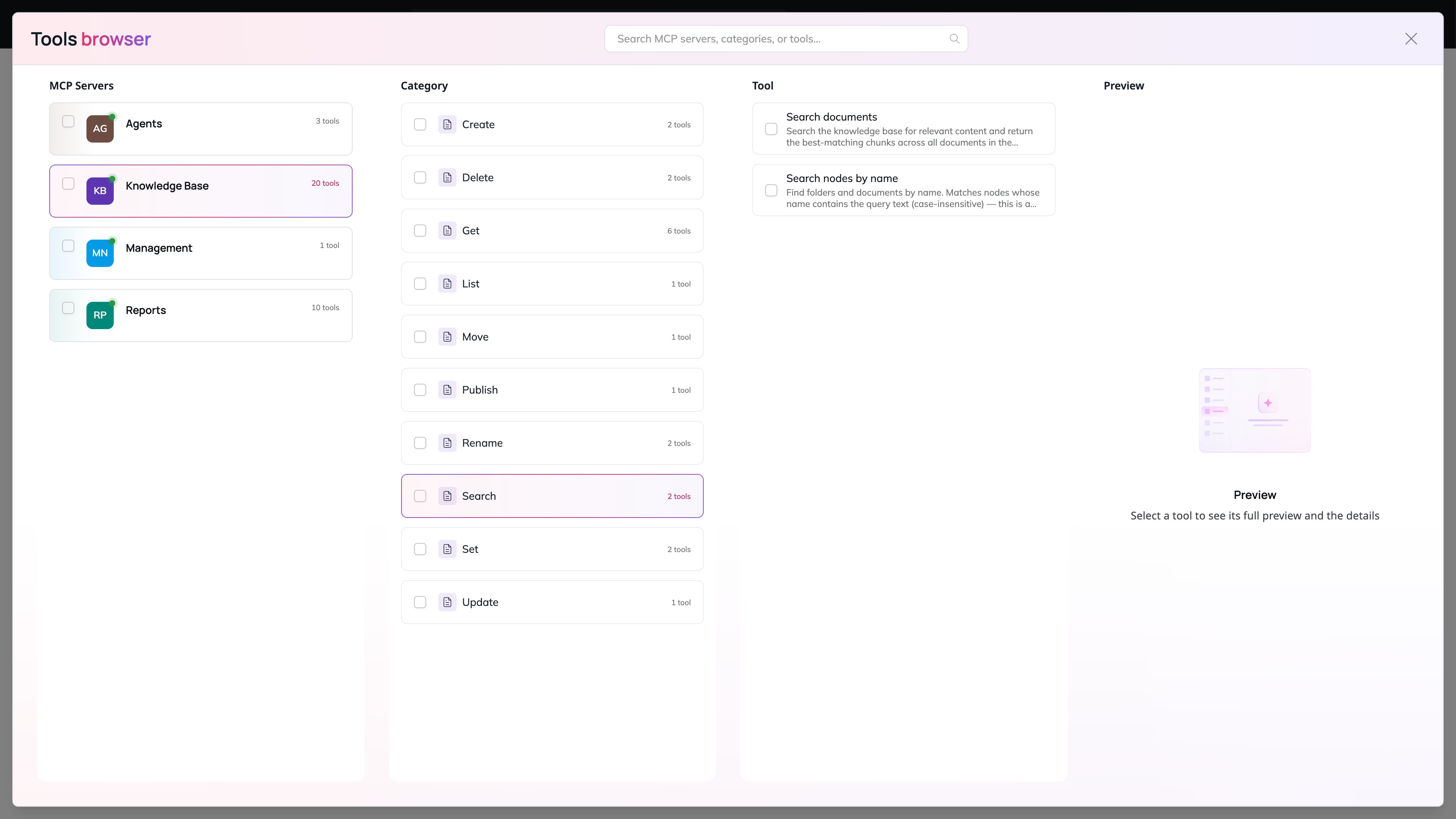Click the document icon beside Publish
This screenshot has width=1456, height=819.
[447, 390]
